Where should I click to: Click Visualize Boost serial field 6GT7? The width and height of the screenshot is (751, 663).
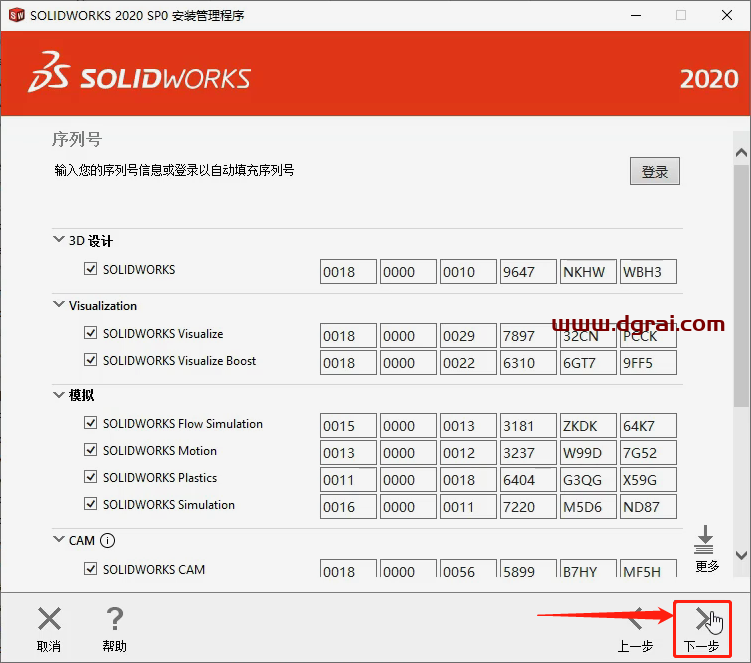(x=588, y=363)
